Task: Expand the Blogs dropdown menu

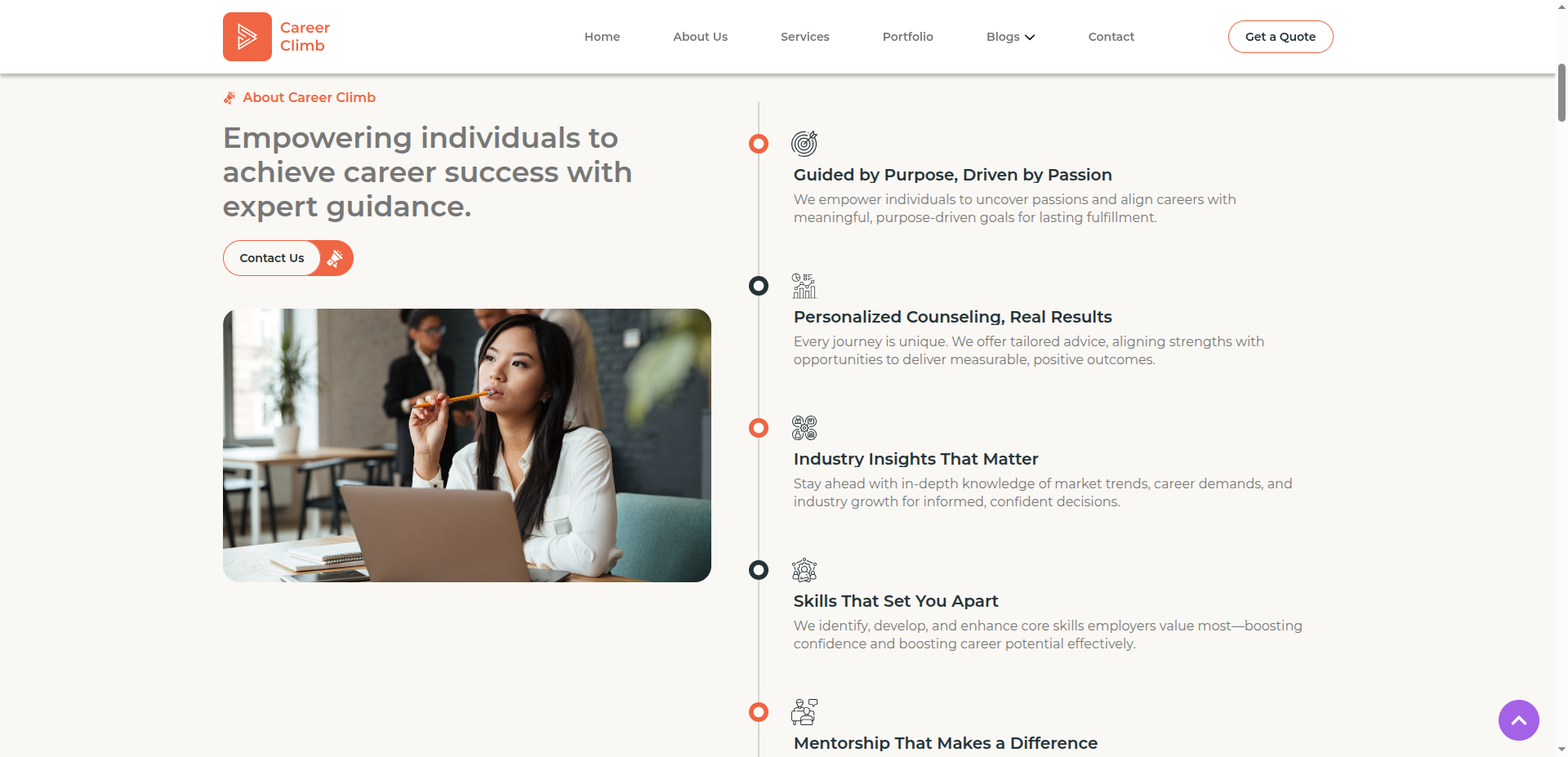Action: [x=1010, y=37]
